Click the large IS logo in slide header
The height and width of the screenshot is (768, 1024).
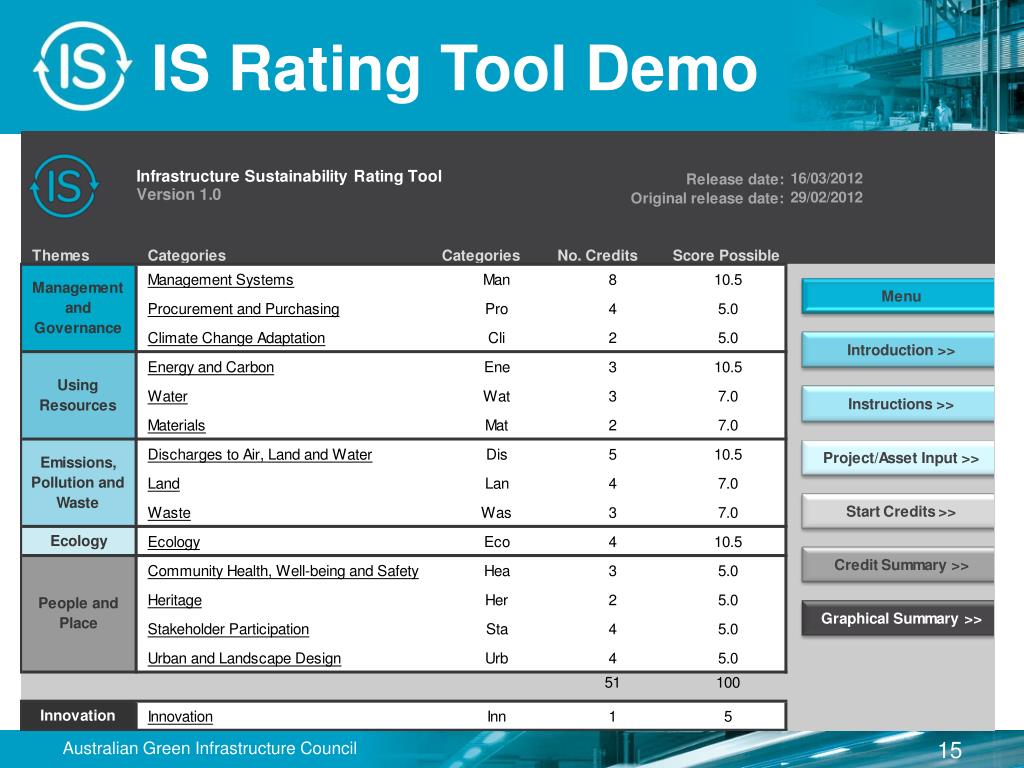pos(82,66)
